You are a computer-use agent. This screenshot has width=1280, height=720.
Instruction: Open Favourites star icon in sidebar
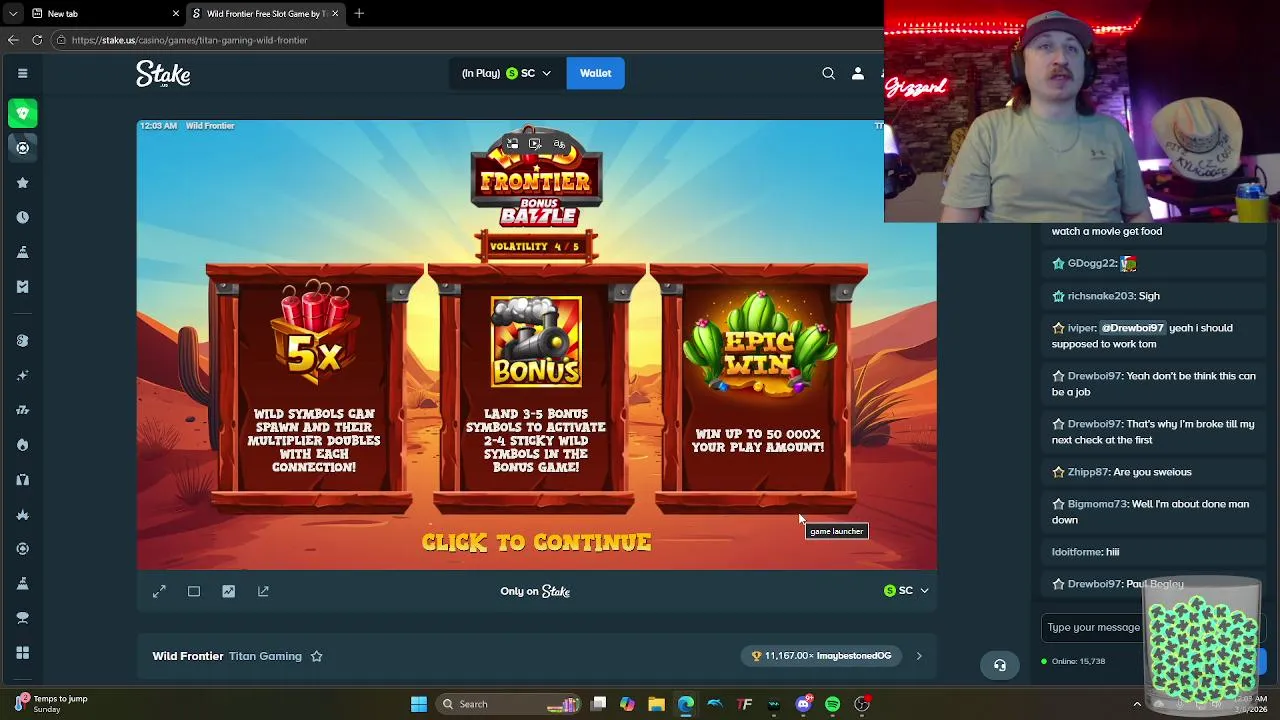point(22,183)
